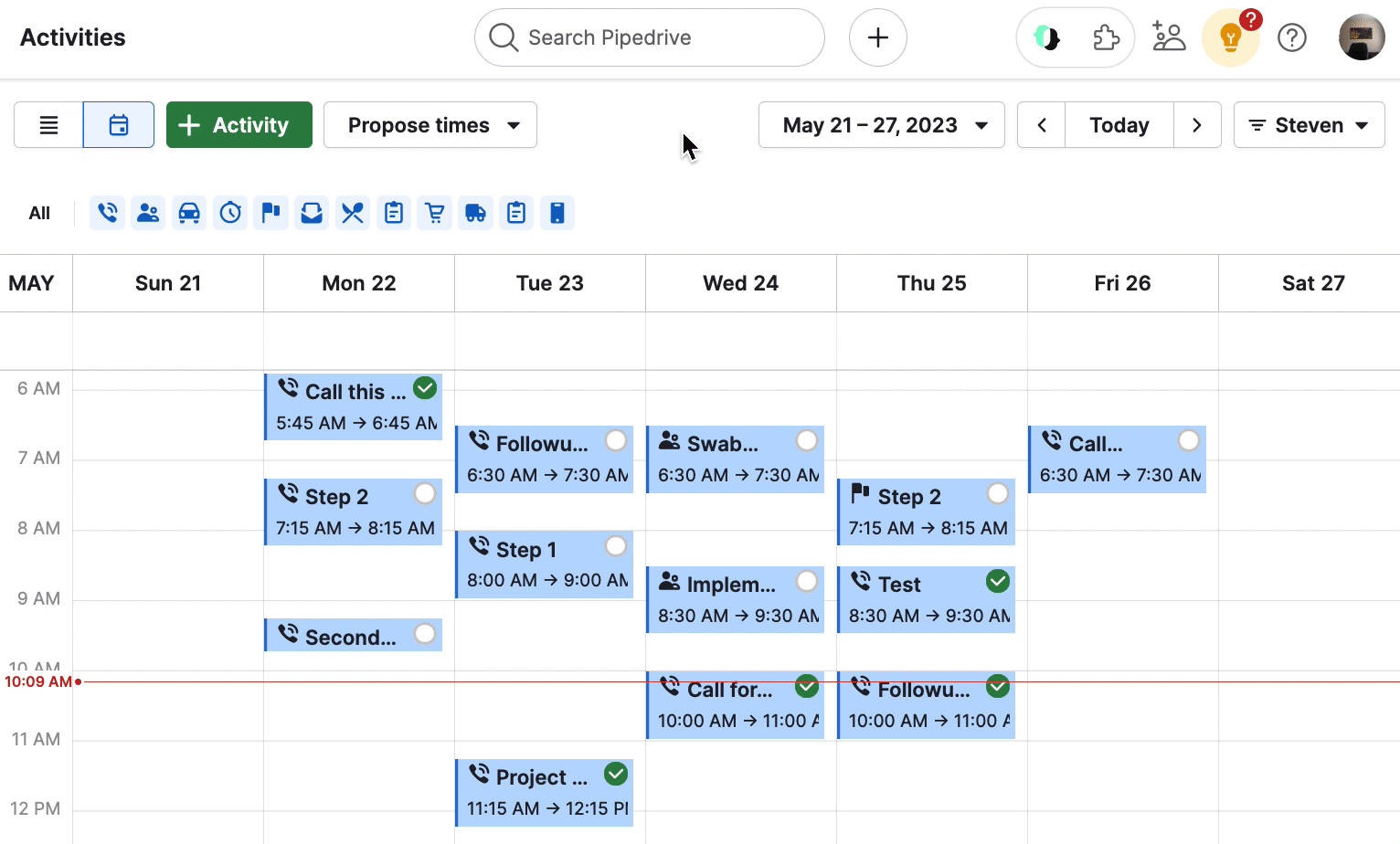
Task: Jump to Today in the calendar
Action: 1119,124
